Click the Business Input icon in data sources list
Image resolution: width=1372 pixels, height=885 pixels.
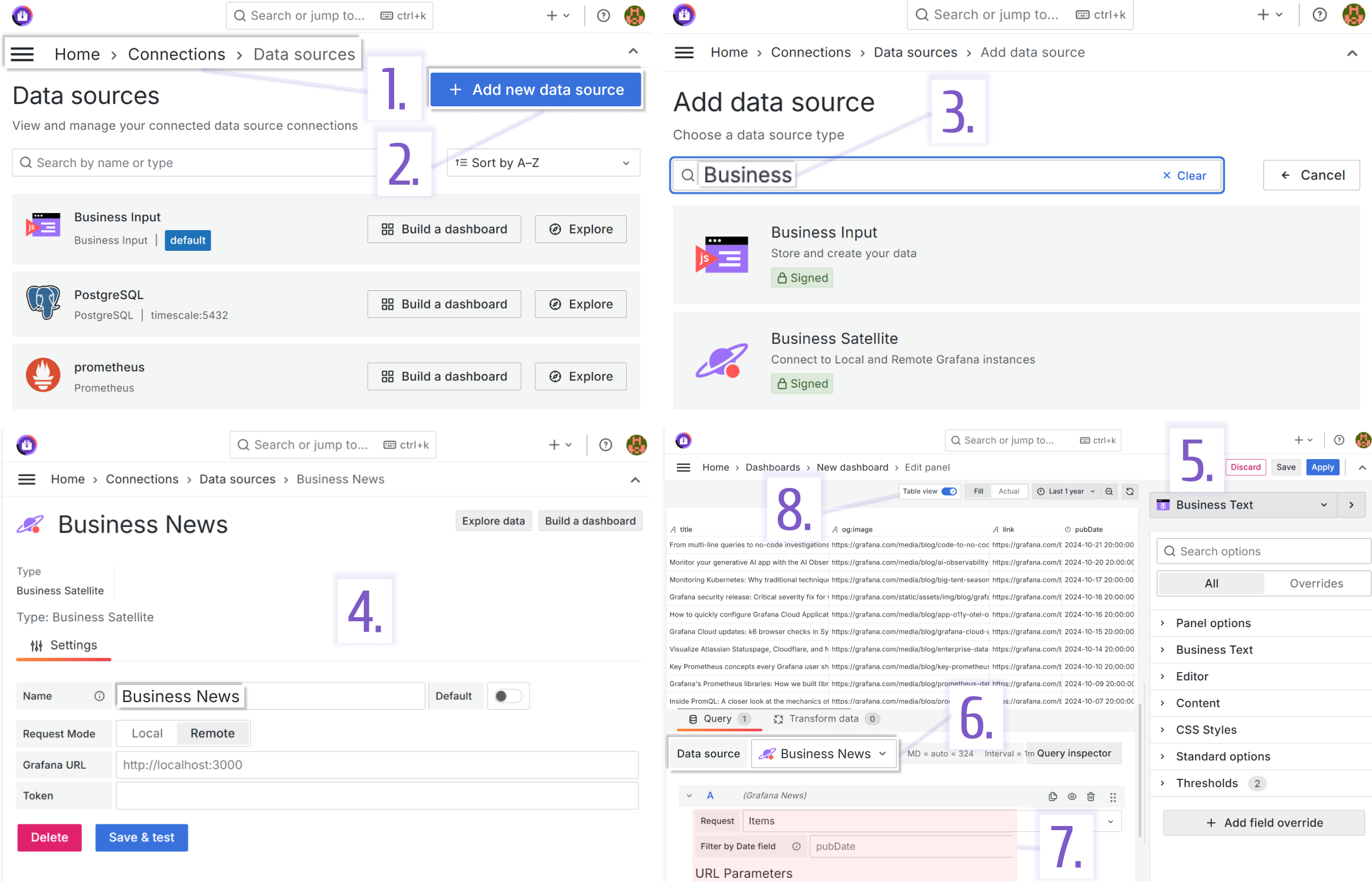point(43,226)
